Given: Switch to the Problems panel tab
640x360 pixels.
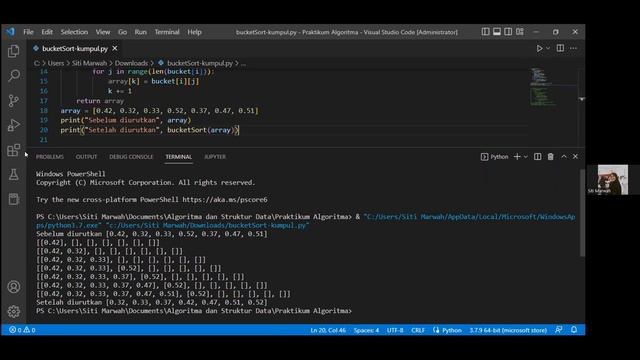Looking at the screenshot, I should click(50, 157).
